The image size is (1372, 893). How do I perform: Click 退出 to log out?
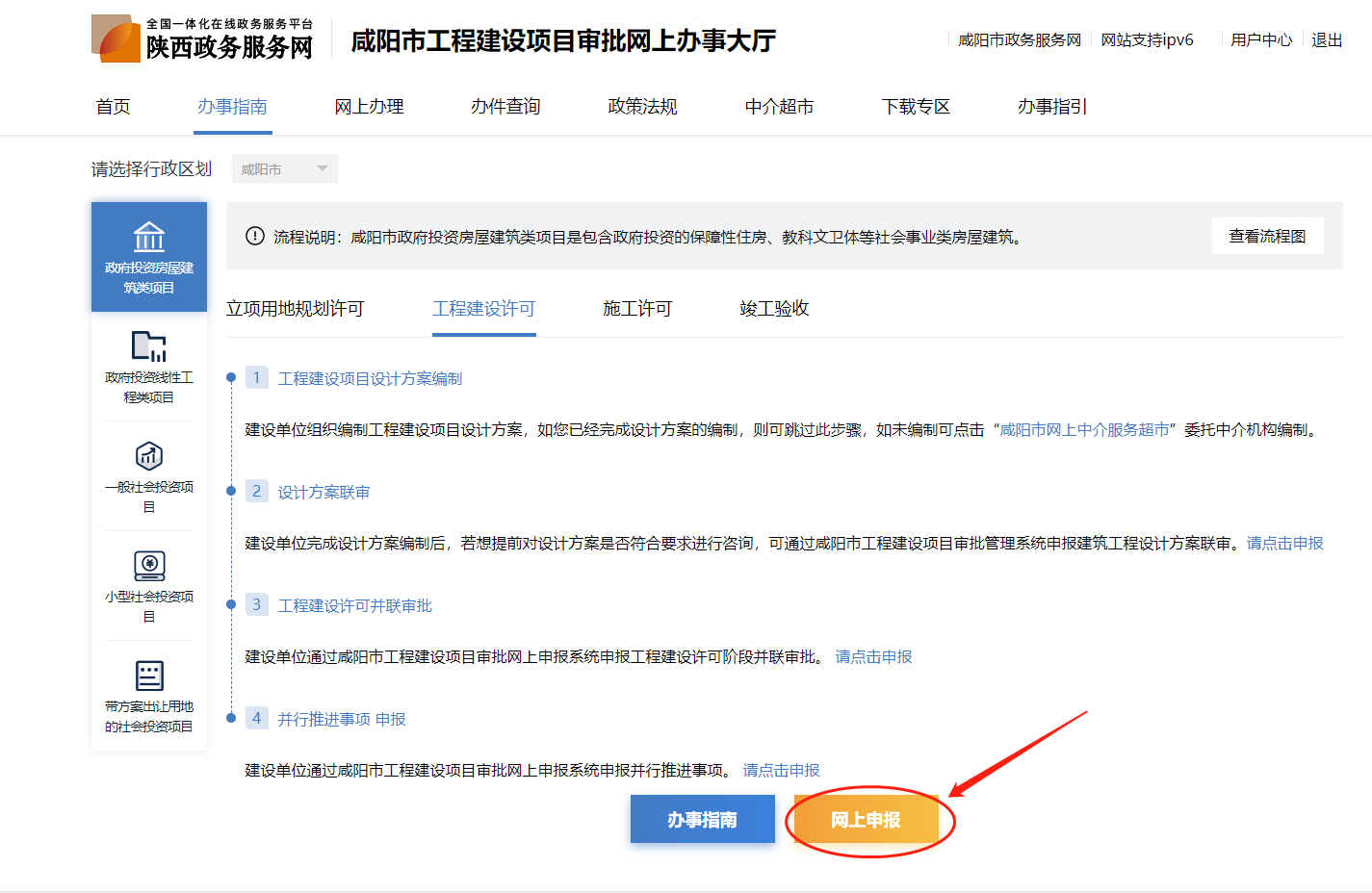point(1327,40)
